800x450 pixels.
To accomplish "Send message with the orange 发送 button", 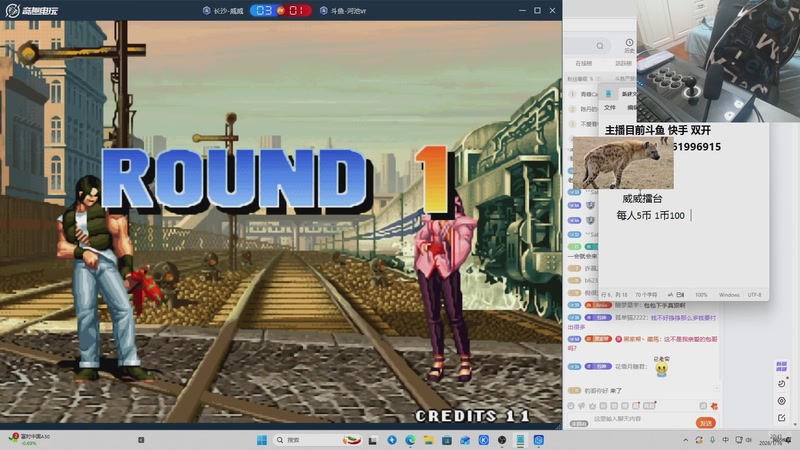I will [706, 423].
